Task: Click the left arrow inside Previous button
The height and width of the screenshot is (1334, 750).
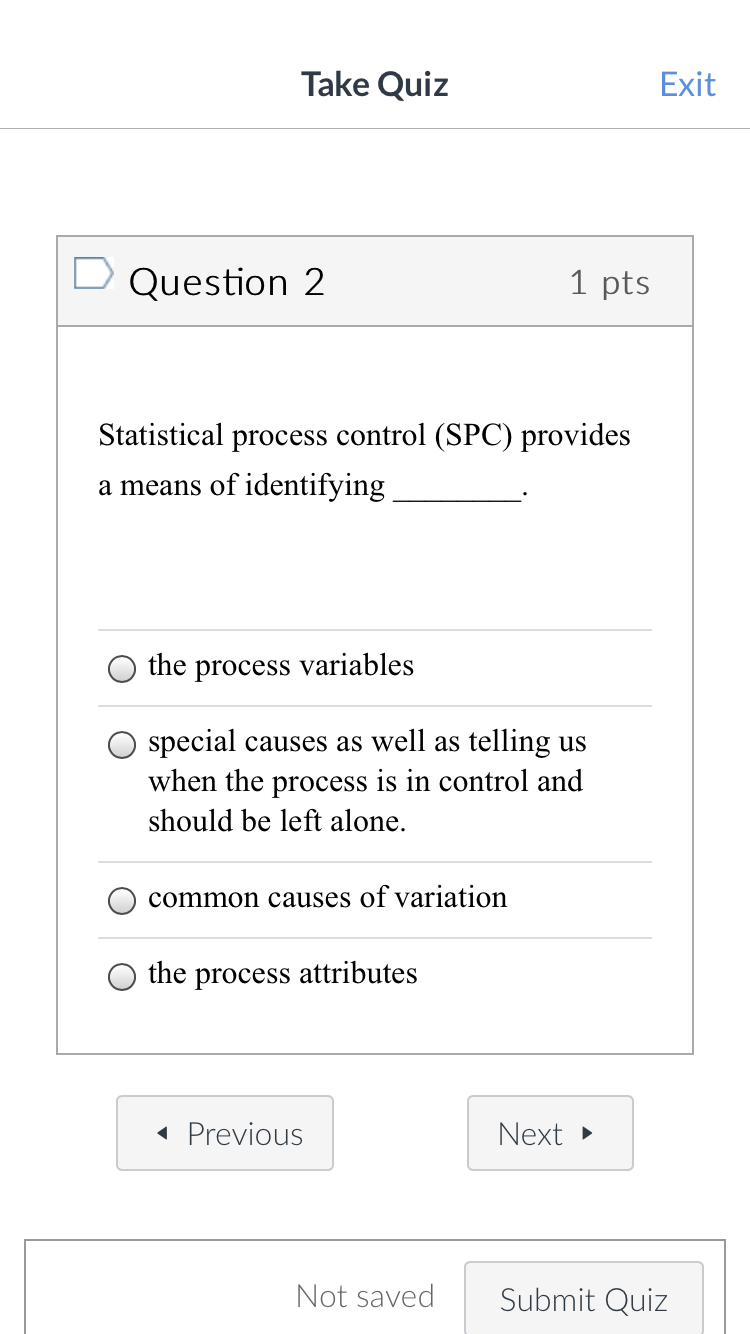Action: click(160, 1132)
